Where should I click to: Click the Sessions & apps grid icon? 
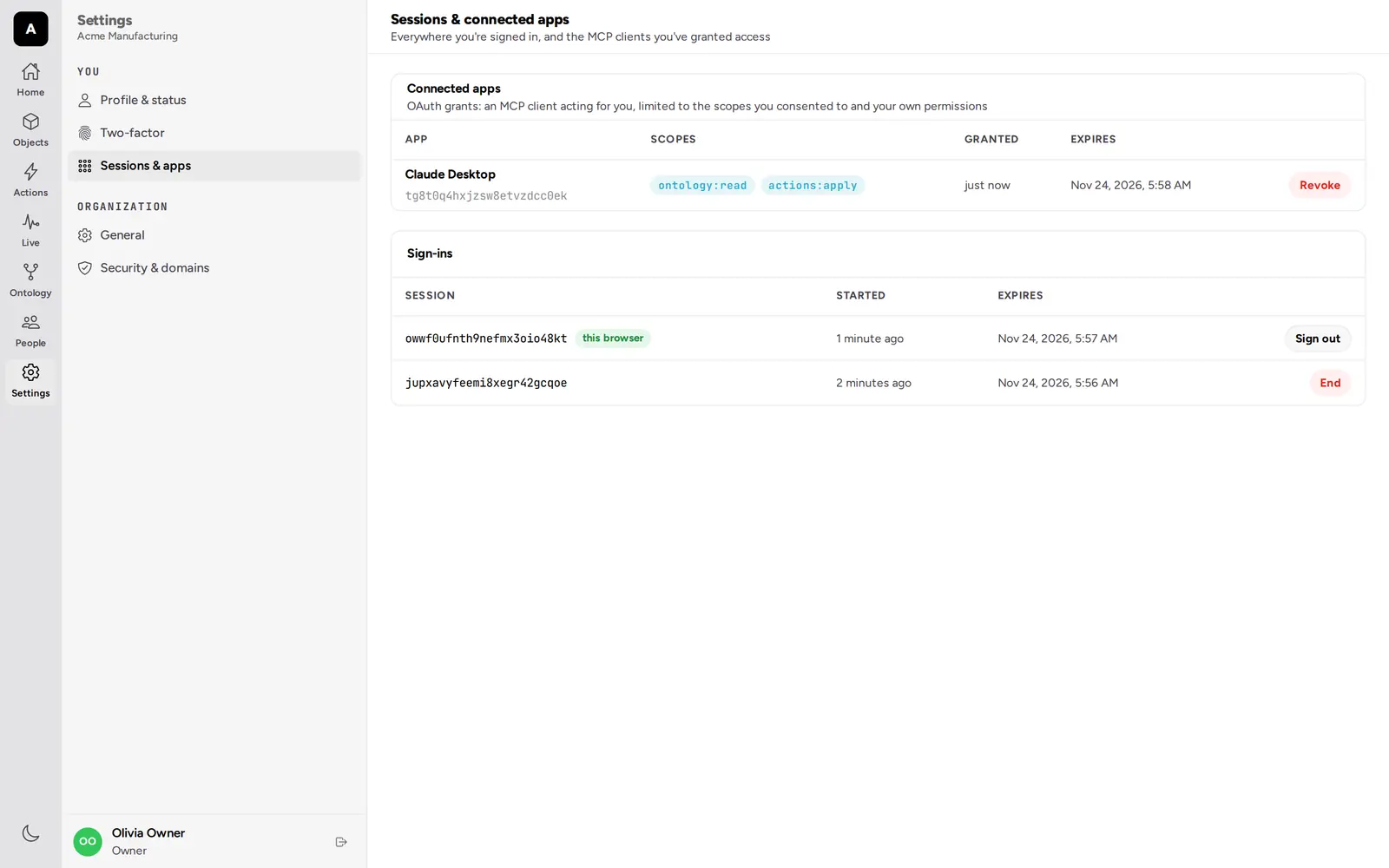85,166
